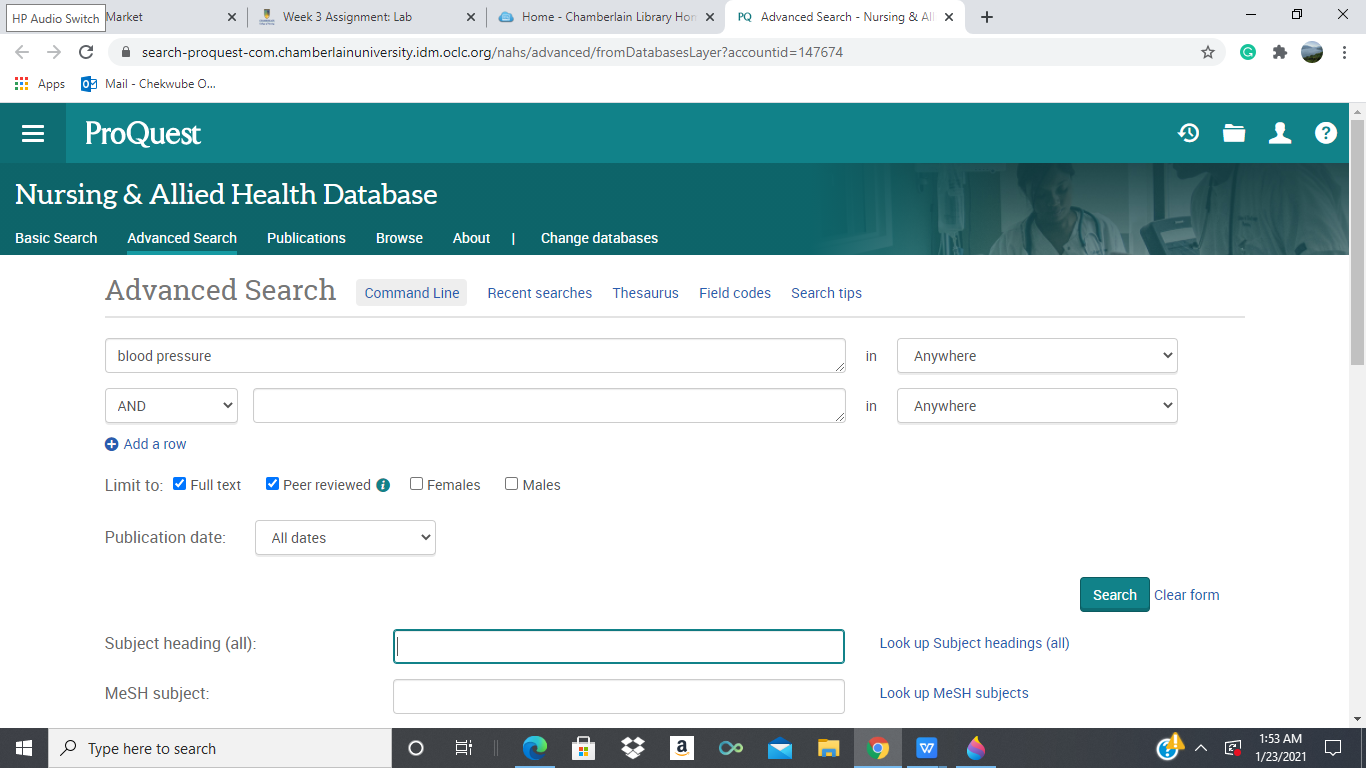Open the Publications tab
1366x768 pixels.
pyautogui.click(x=306, y=238)
